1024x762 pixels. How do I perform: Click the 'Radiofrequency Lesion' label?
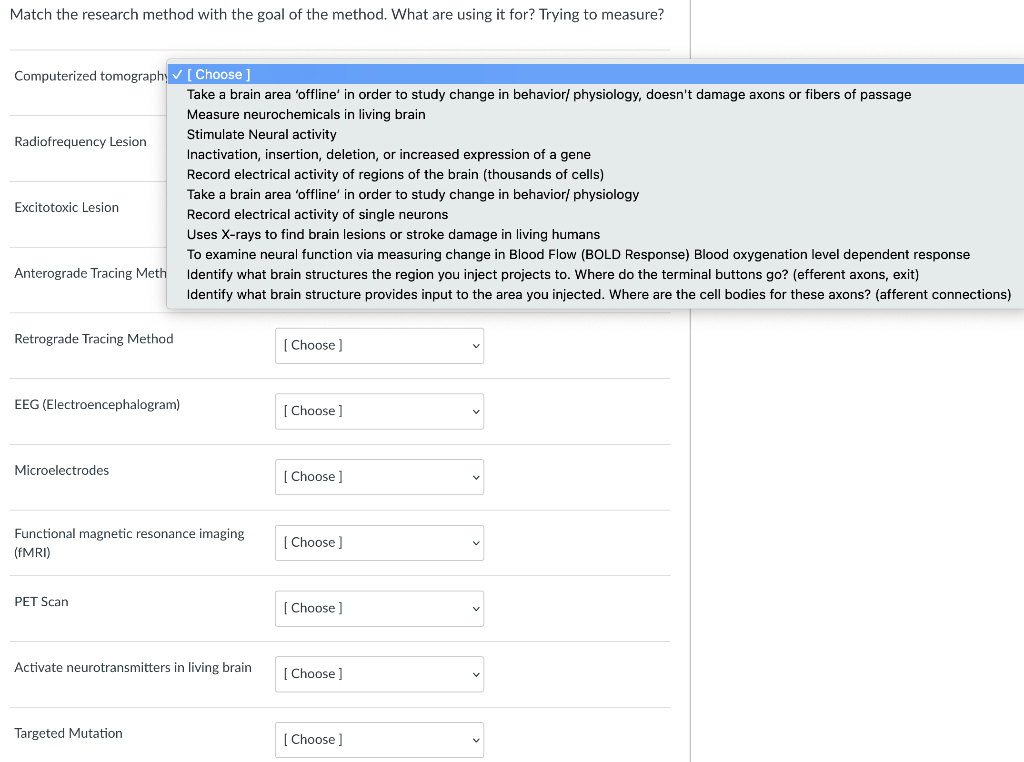(80, 142)
